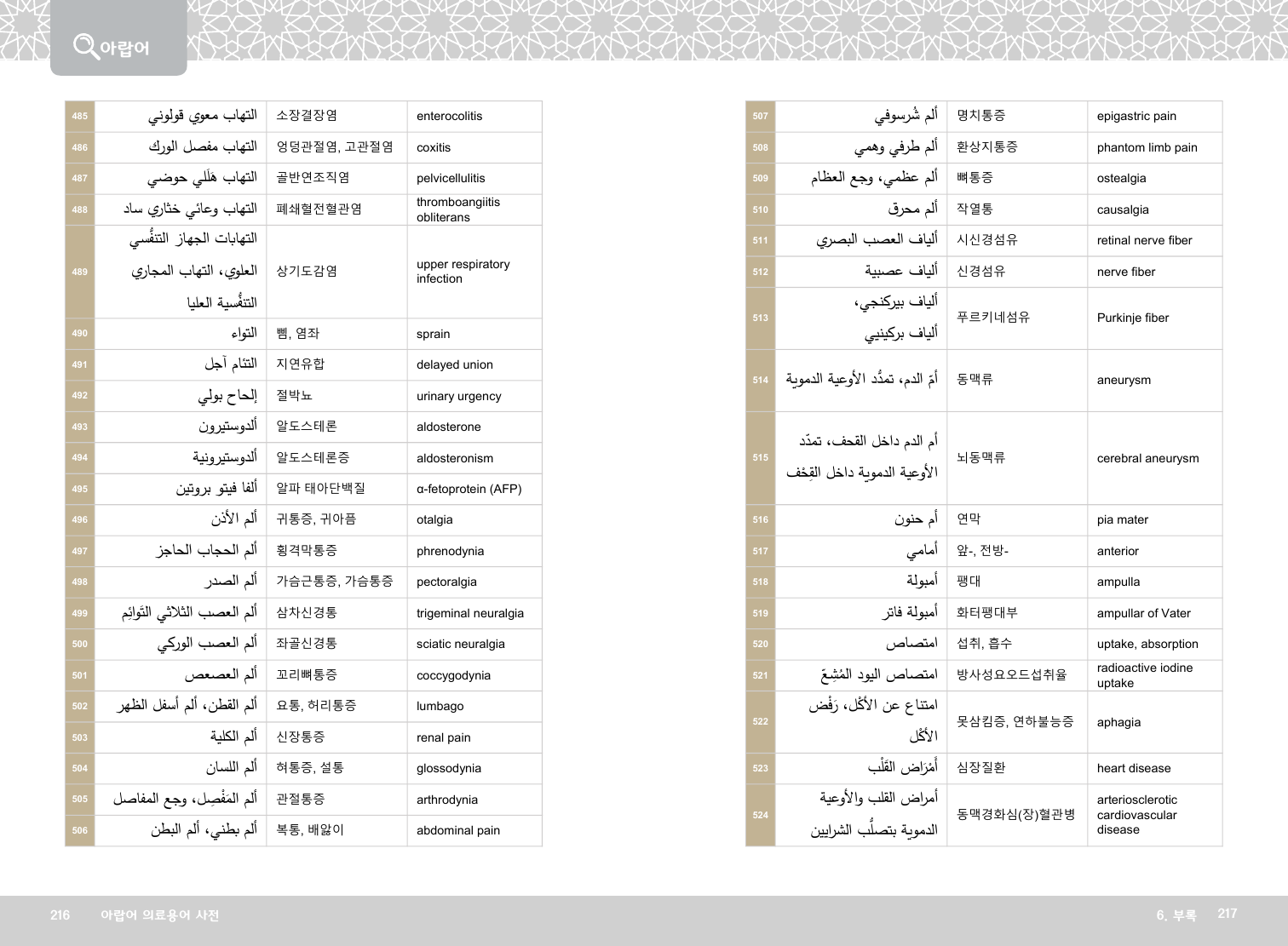Select row number 515 cell

pyautogui.click(x=760, y=458)
